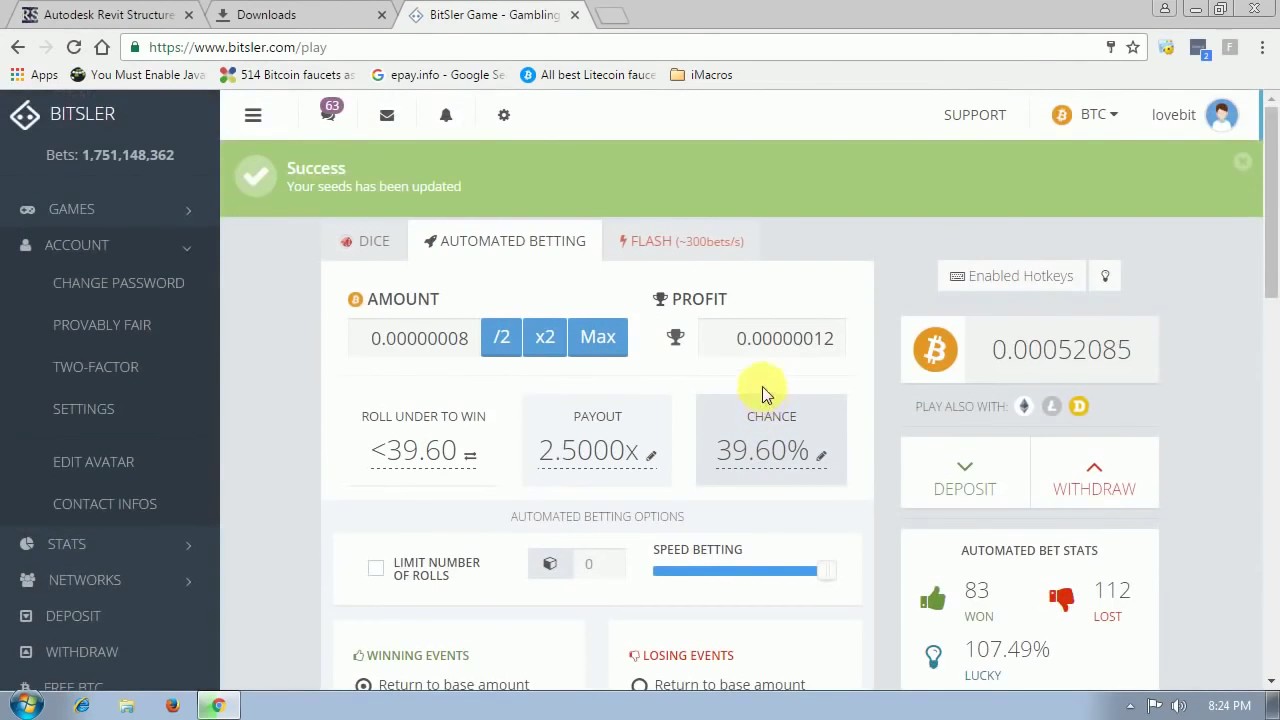Select Ethereum coin icon under Play Also With

(1024, 406)
